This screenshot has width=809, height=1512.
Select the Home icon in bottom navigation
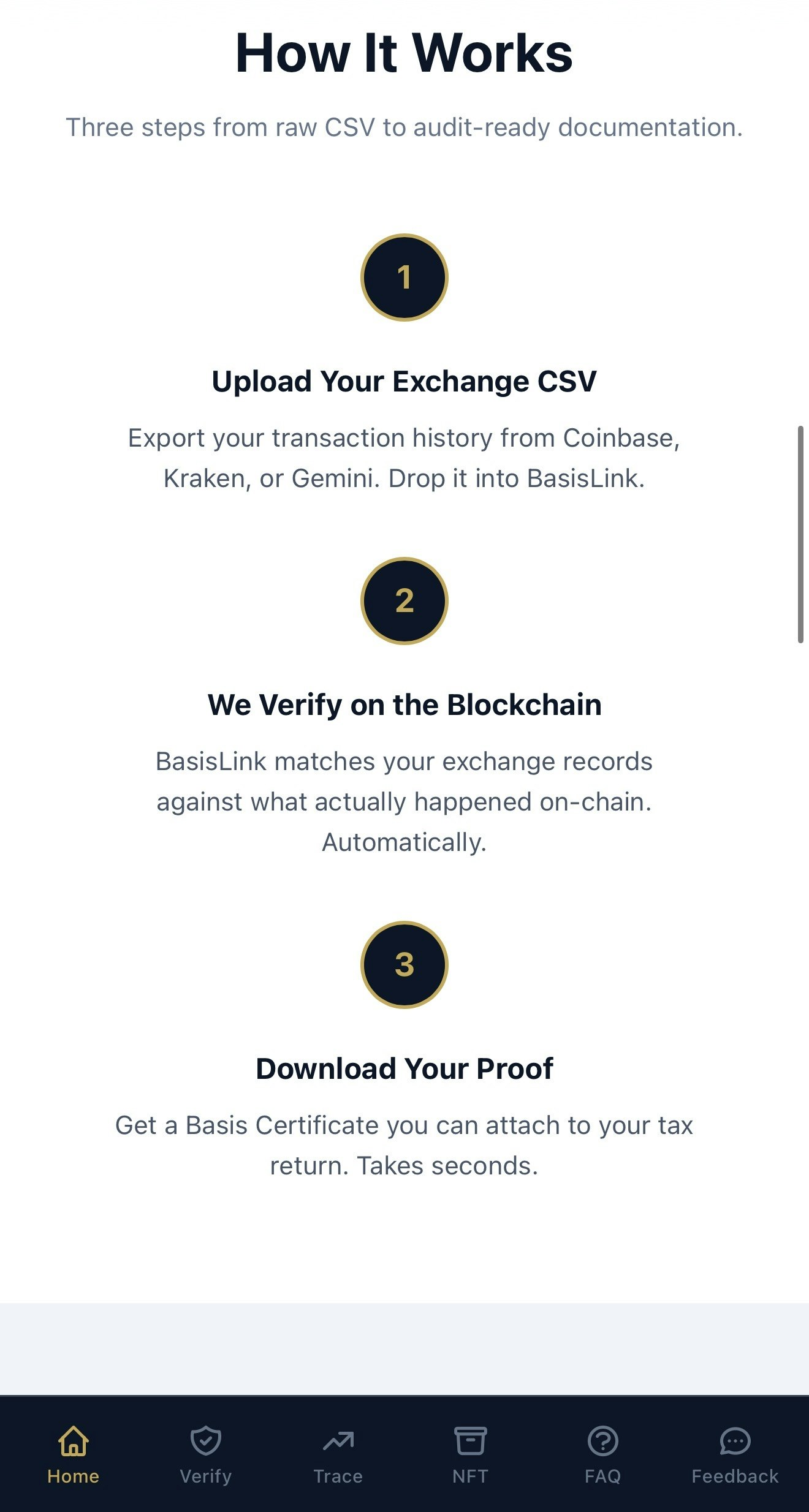click(72, 1441)
